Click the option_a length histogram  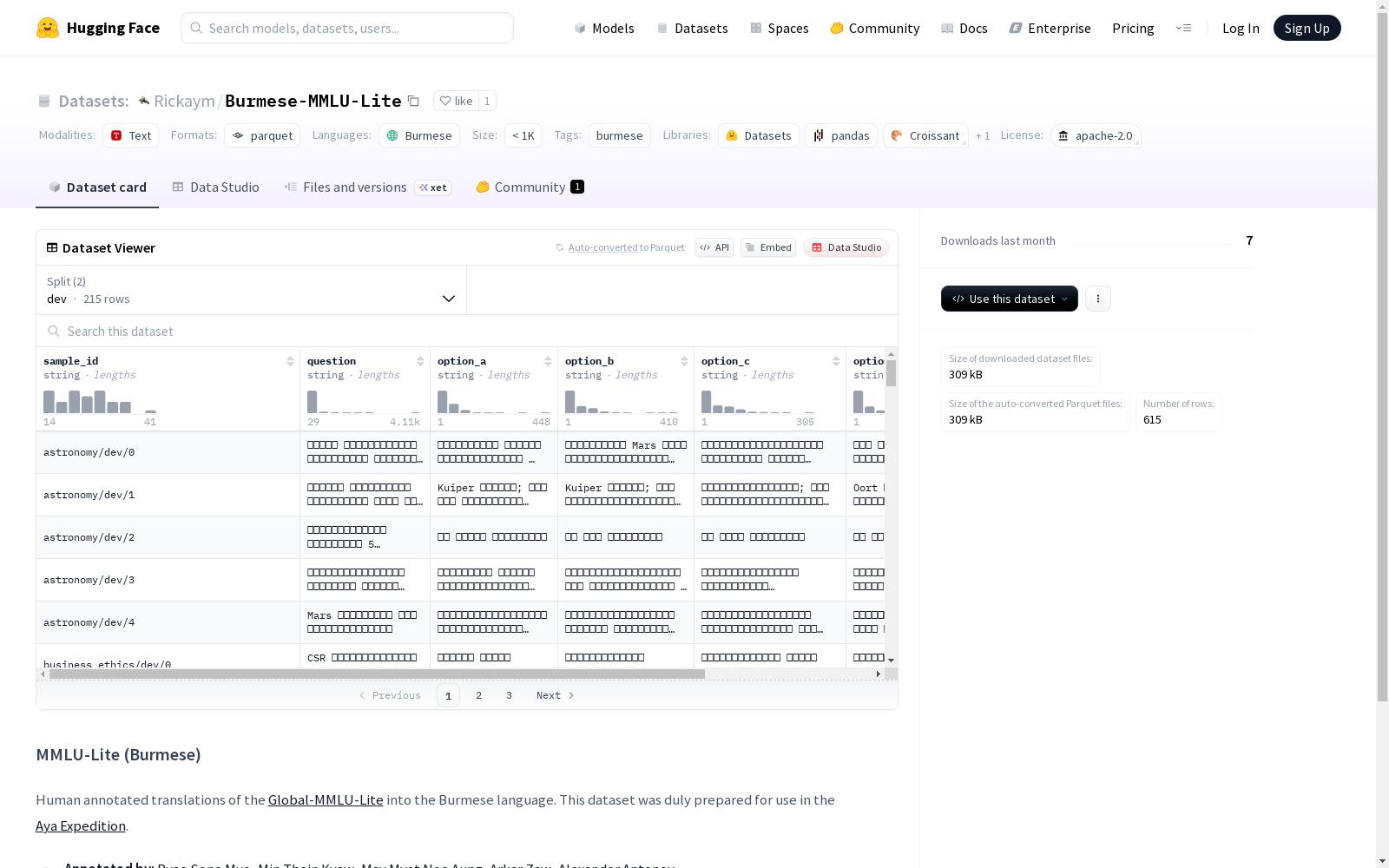[x=494, y=401]
